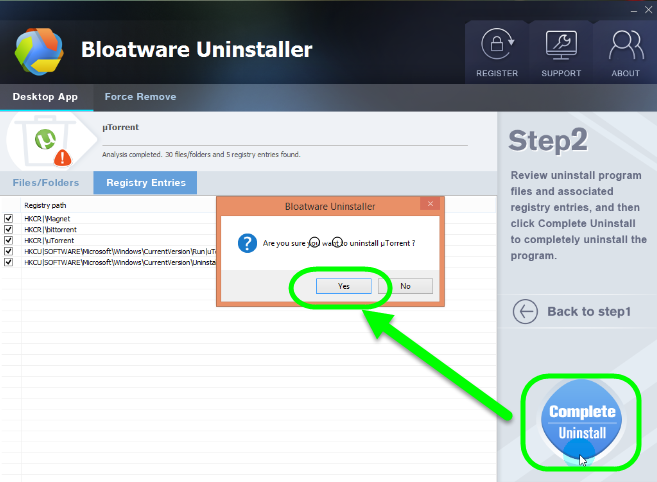Viewport: 657px width, 482px height.
Task: Click the ABOUT label text
Action: (626, 73)
